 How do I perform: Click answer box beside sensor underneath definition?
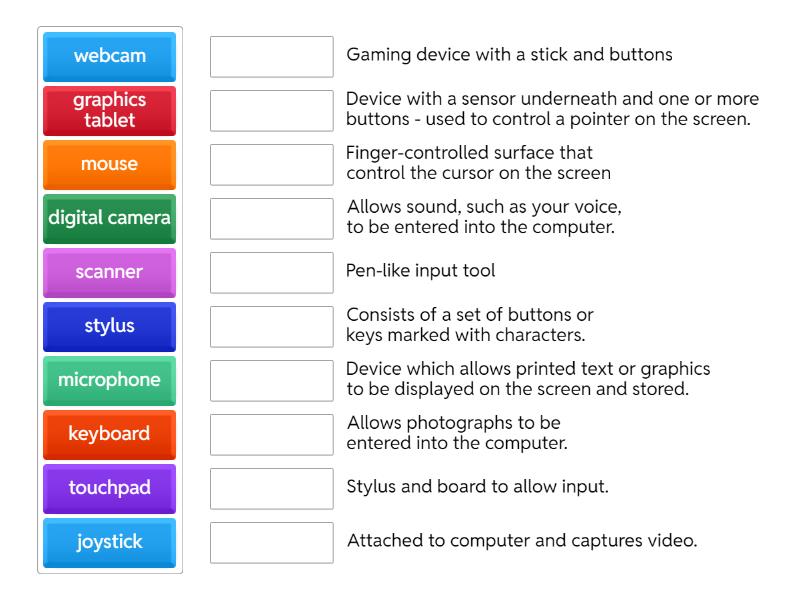point(272,111)
